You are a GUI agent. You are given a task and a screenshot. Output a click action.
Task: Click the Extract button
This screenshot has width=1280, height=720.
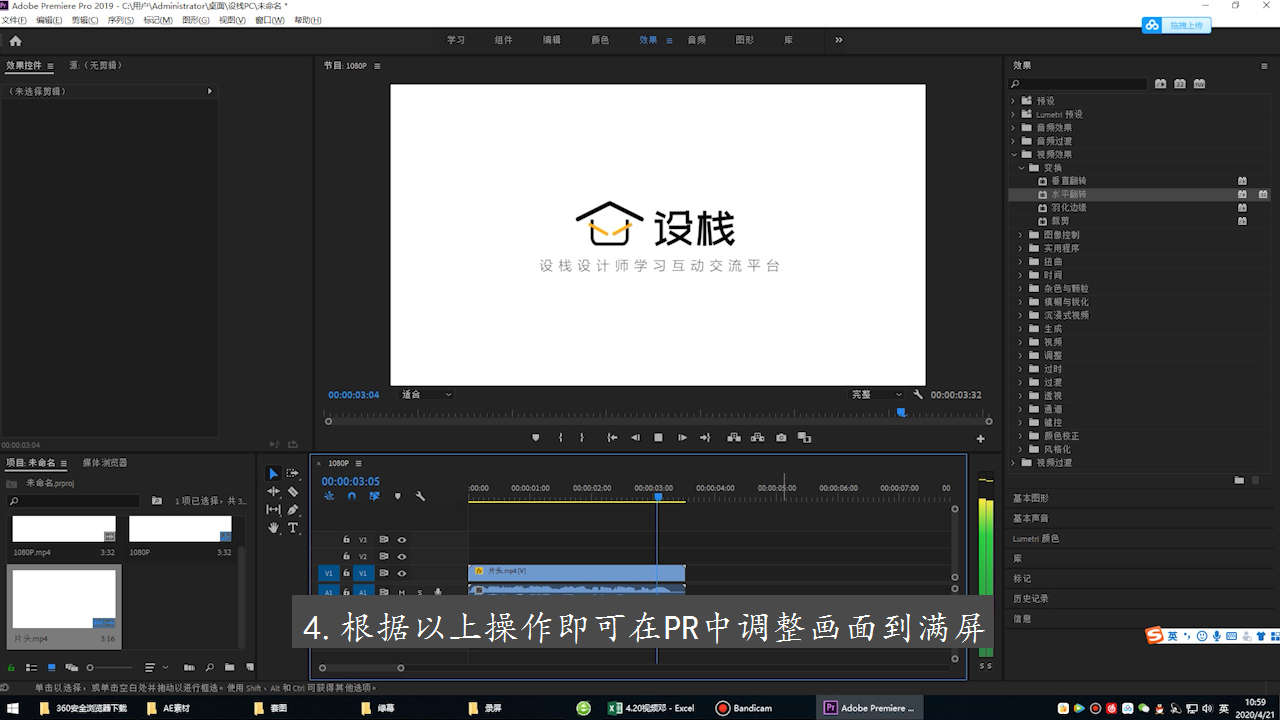(757, 438)
